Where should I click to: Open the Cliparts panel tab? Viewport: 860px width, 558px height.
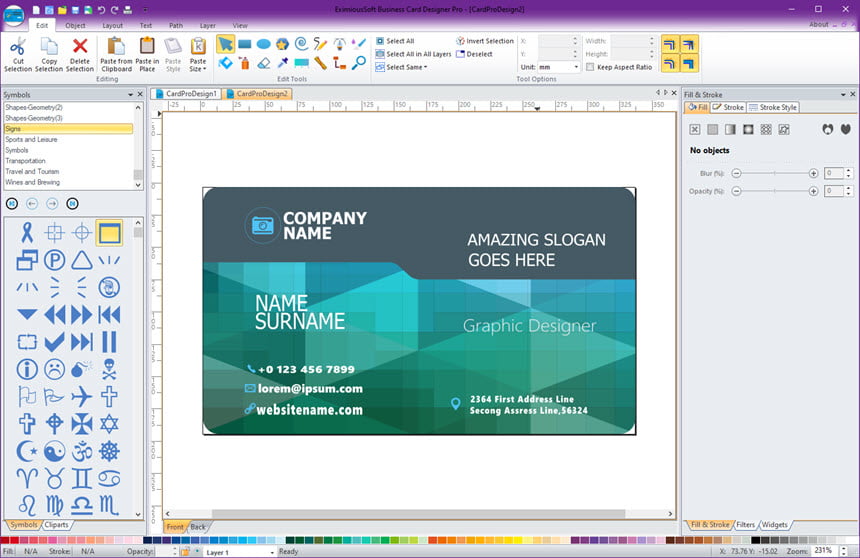[56, 525]
